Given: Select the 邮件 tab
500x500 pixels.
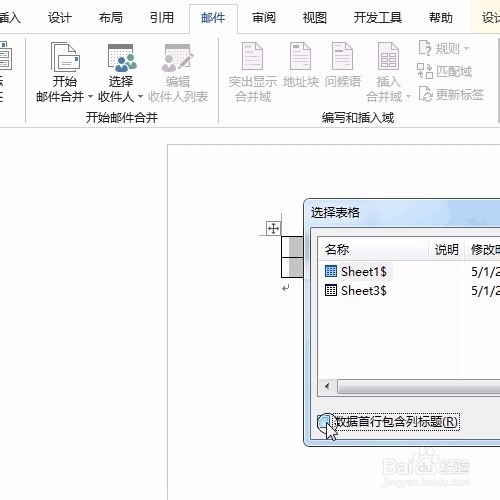Looking at the screenshot, I should (213, 18).
